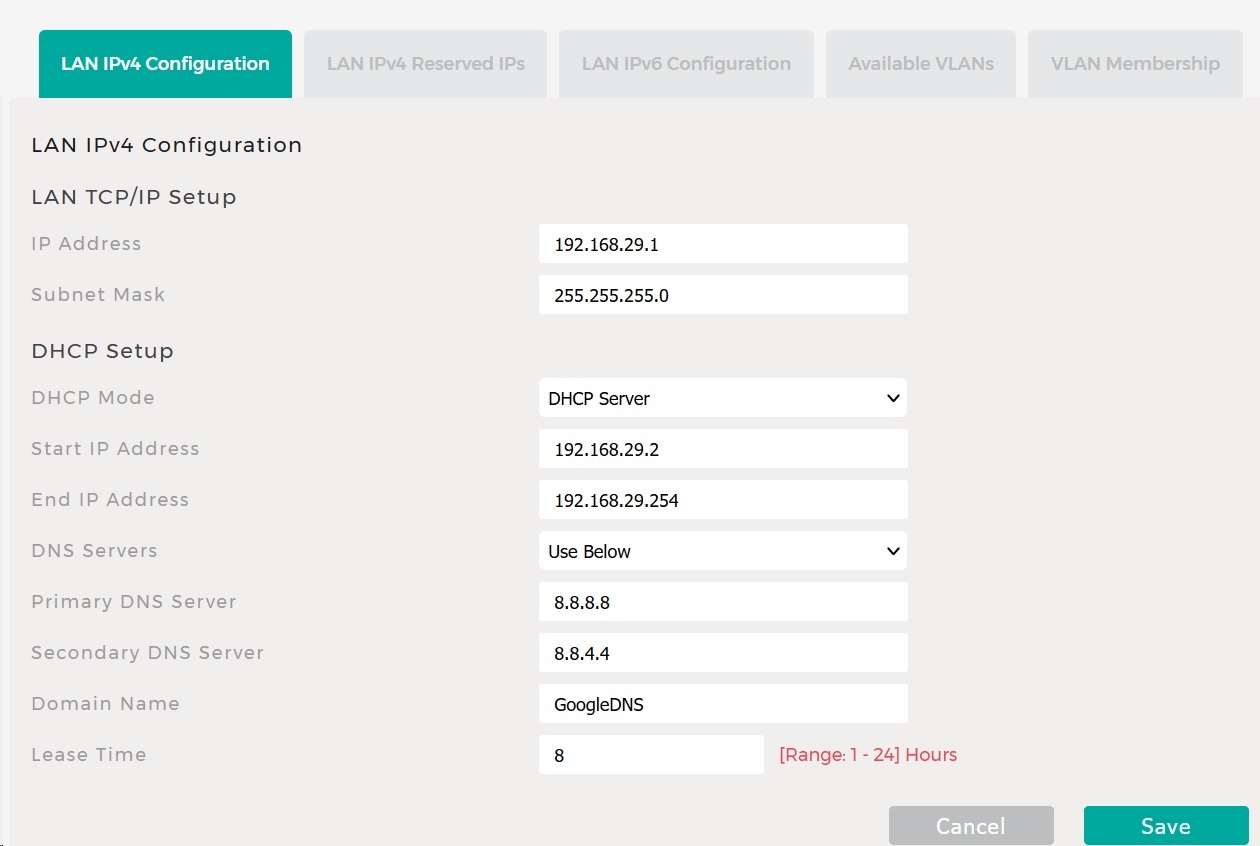Select the LAN IPv4 Configuration tab

click(x=165, y=64)
